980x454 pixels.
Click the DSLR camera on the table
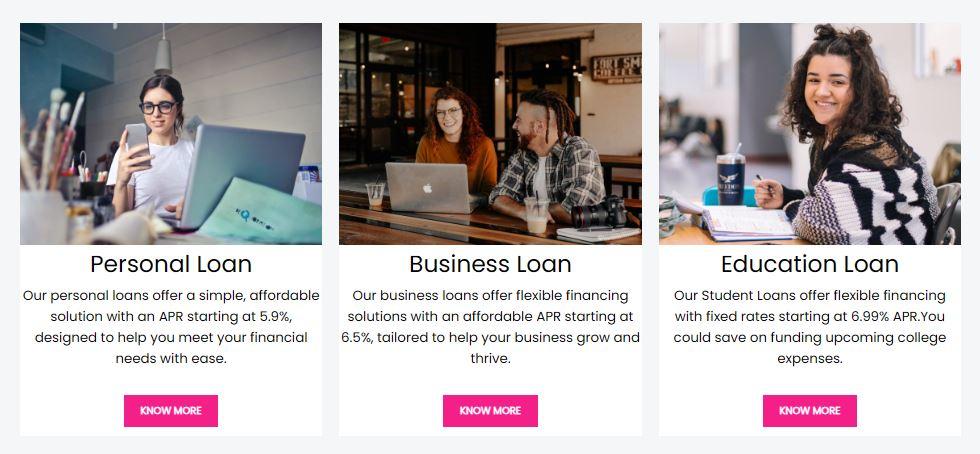(598, 213)
